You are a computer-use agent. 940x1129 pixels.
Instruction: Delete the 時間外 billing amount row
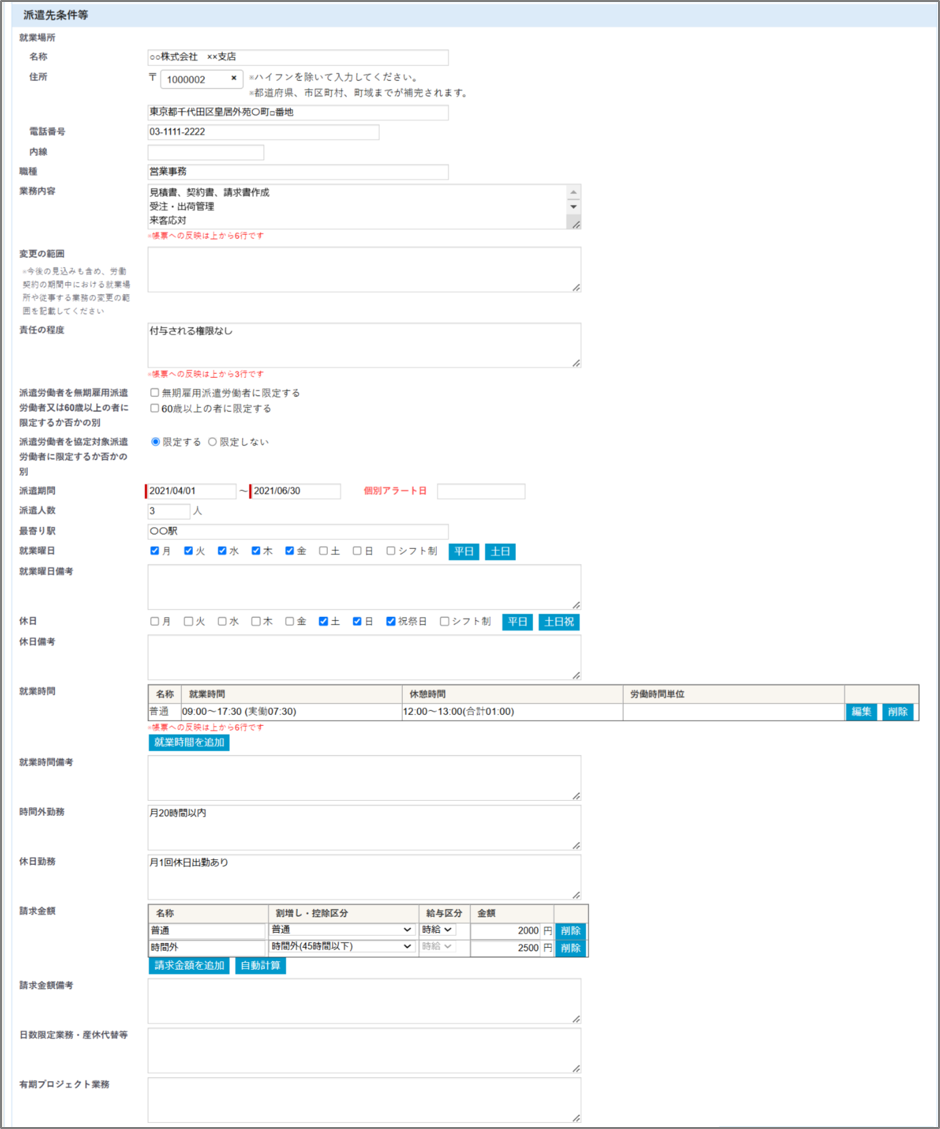[571, 948]
